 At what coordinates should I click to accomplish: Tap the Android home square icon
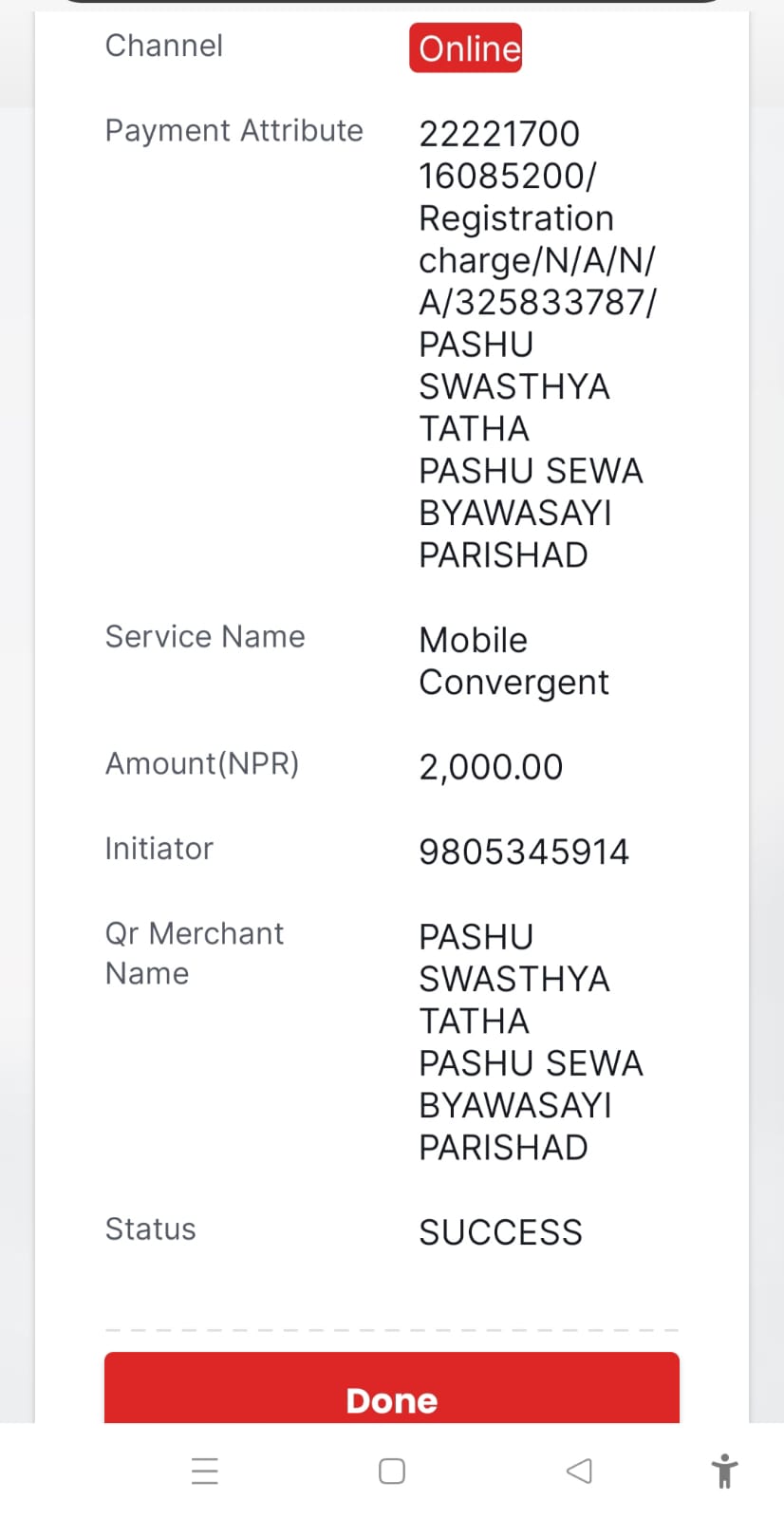click(392, 1471)
